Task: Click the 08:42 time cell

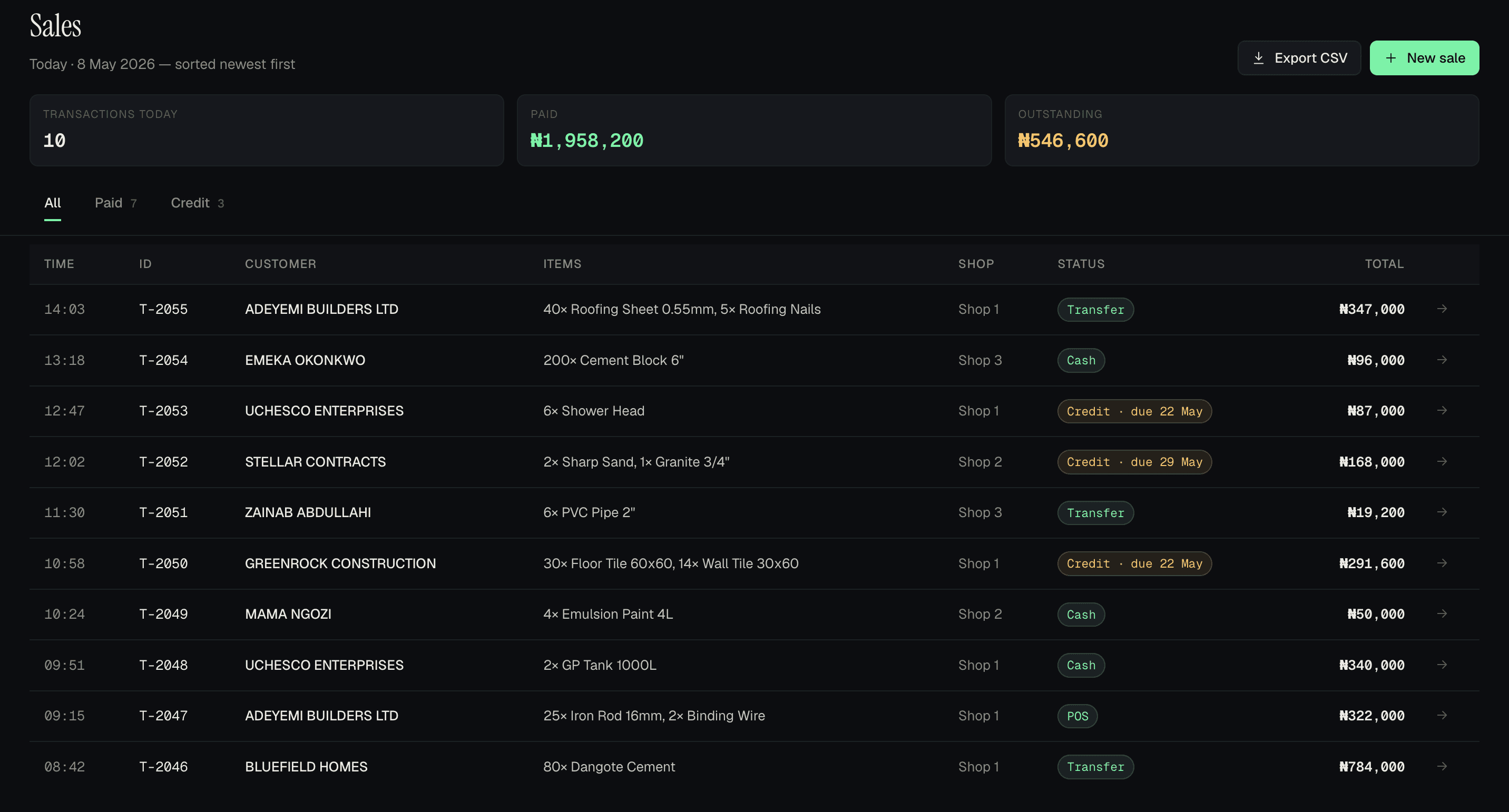Action: point(64,767)
